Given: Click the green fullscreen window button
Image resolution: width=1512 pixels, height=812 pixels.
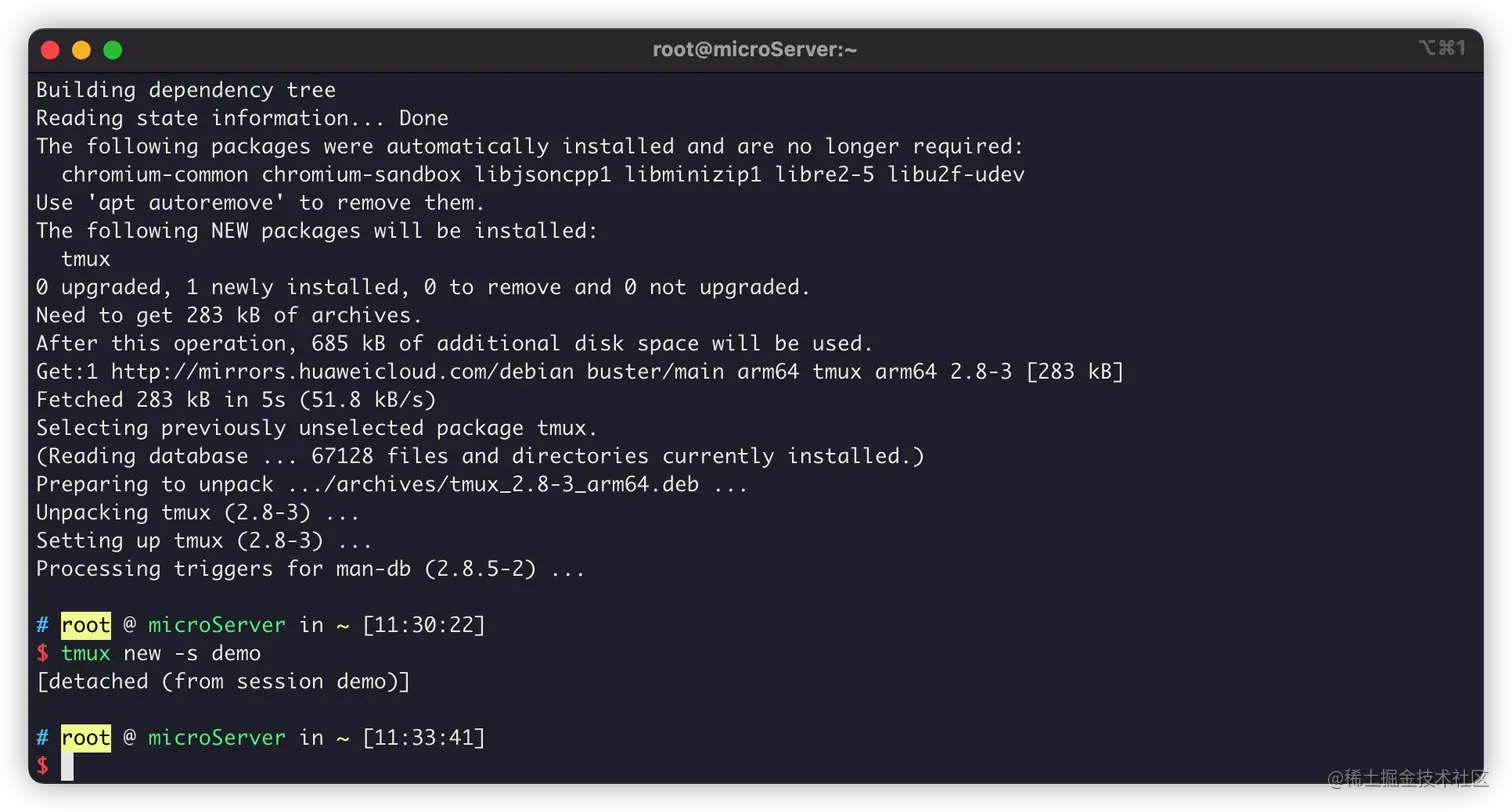Looking at the screenshot, I should [x=113, y=50].
